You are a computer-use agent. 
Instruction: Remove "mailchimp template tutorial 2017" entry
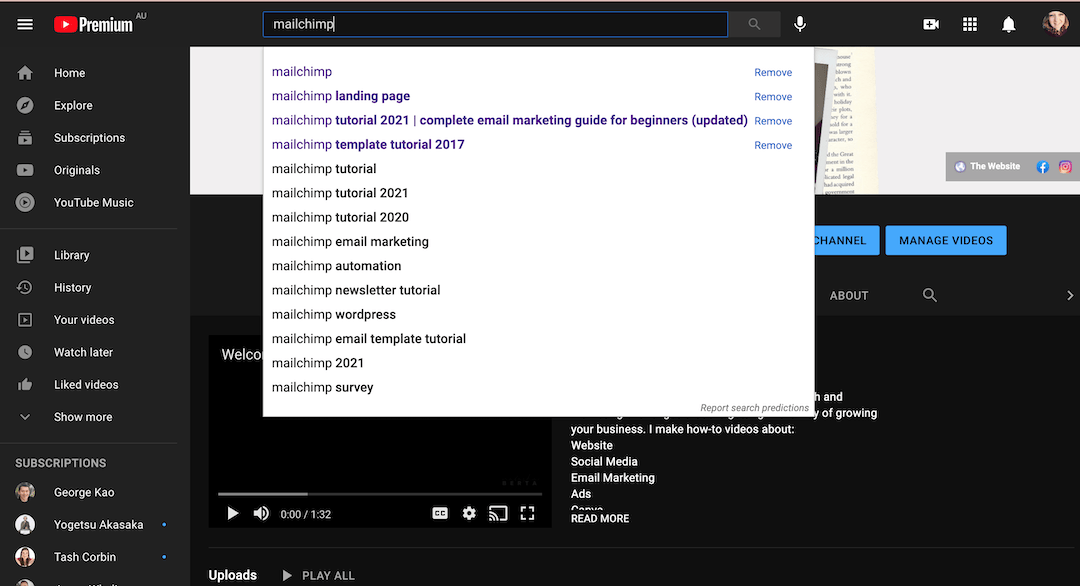773,145
